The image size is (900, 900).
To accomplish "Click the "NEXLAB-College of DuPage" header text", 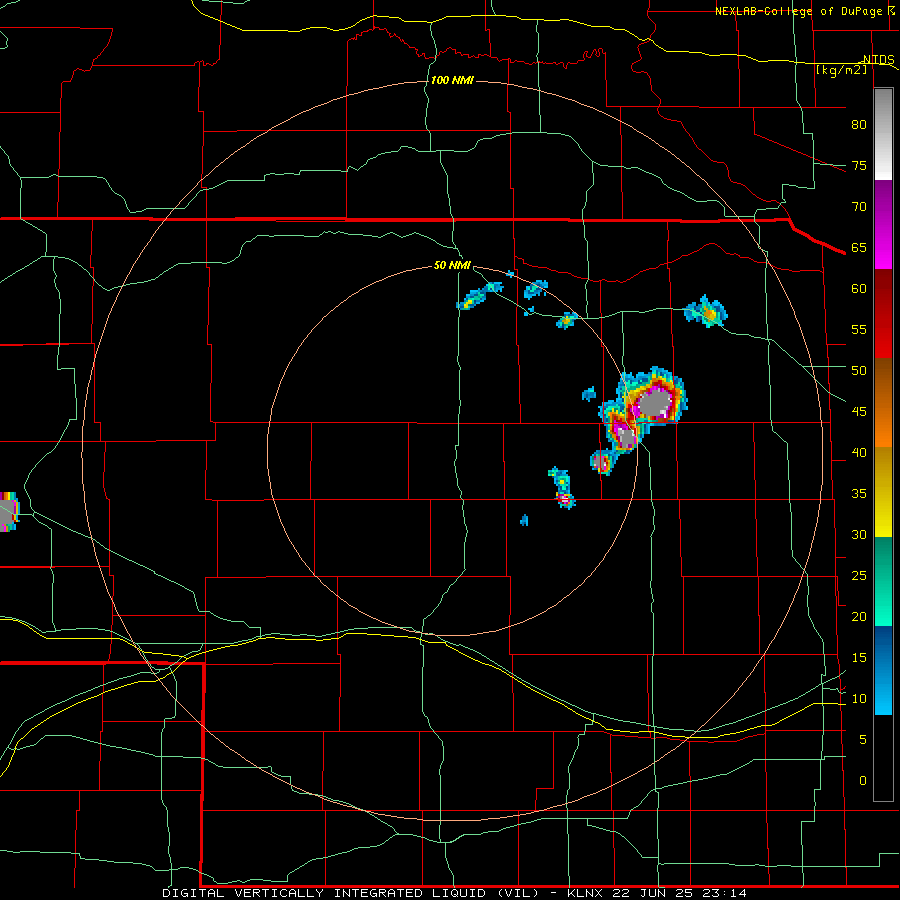I will [x=798, y=11].
